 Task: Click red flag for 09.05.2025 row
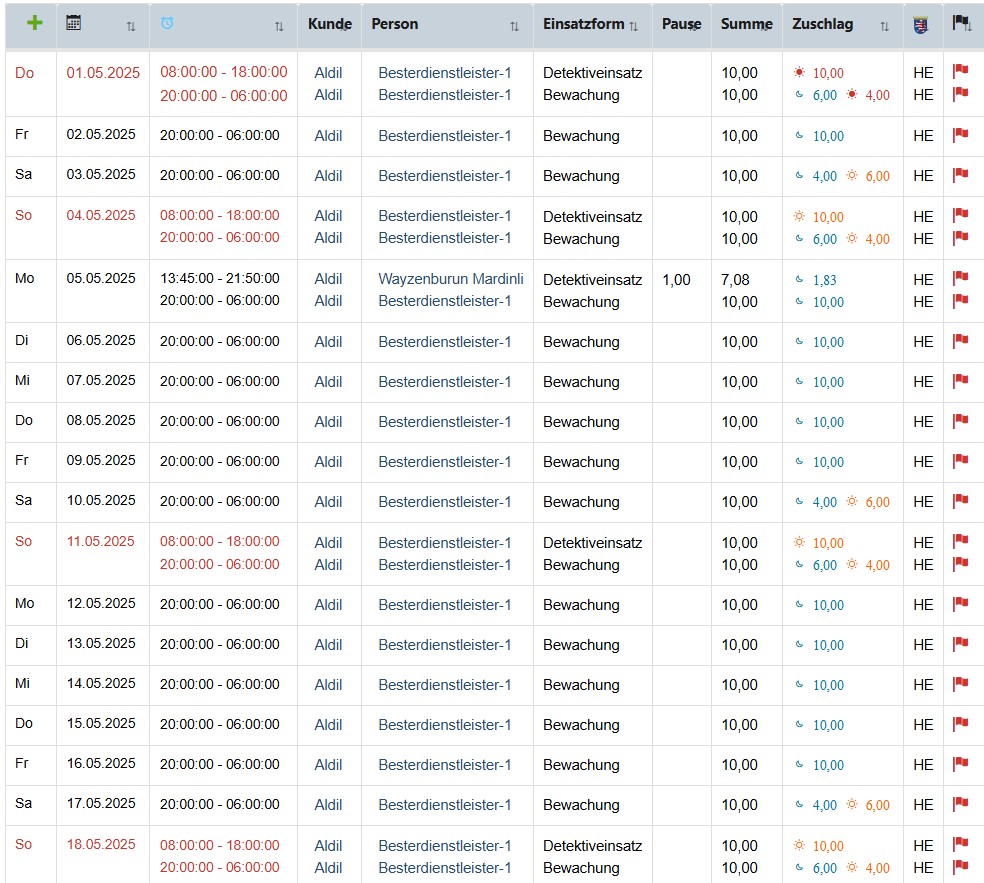coord(960,461)
